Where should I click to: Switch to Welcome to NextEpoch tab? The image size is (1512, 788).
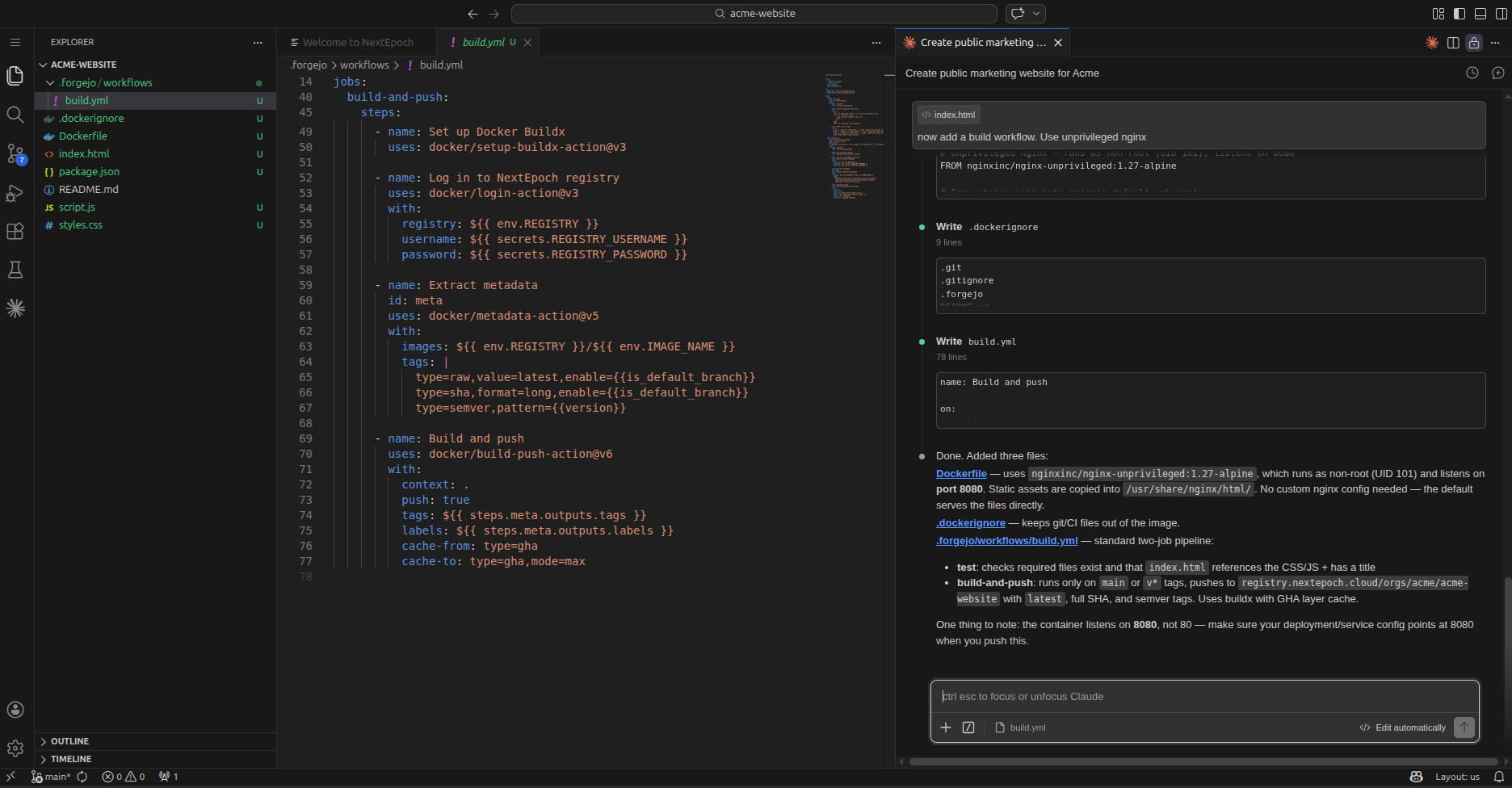tap(356, 42)
